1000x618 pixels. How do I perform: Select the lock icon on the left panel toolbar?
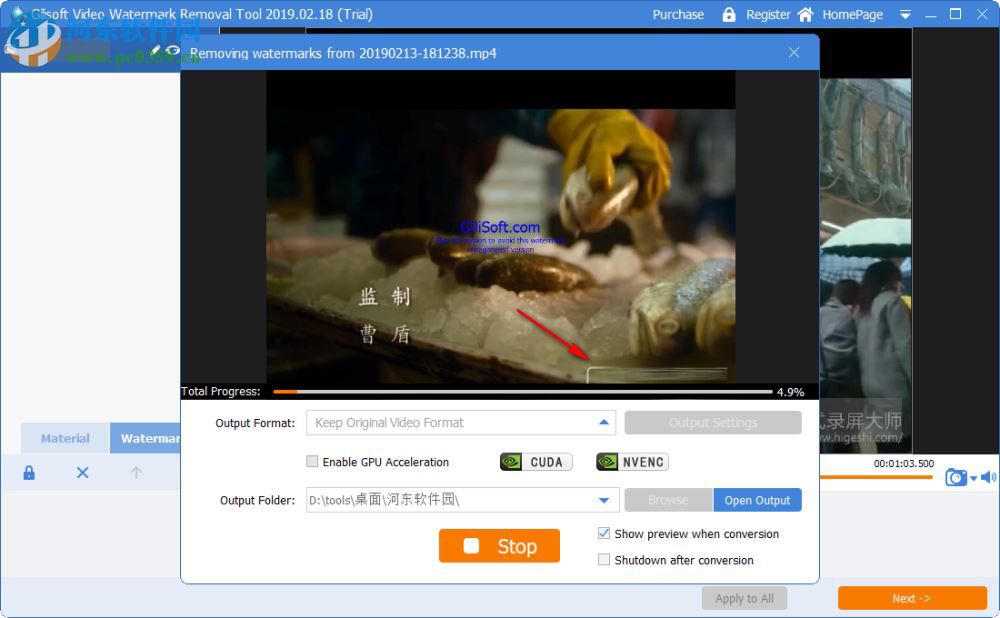coord(28,472)
